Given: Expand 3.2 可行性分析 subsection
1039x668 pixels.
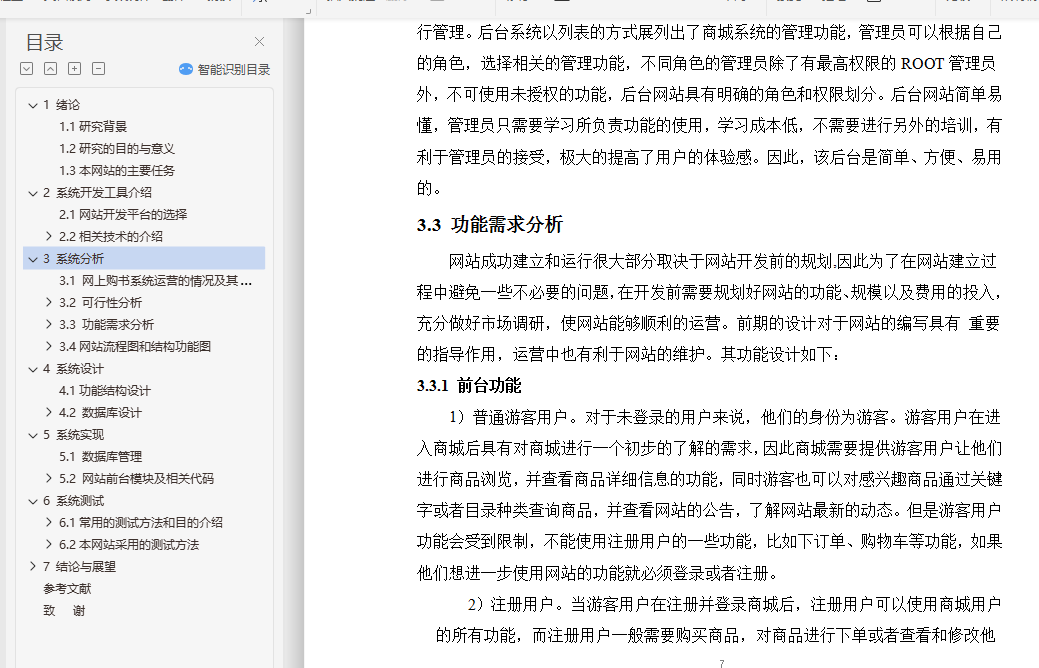Looking at the screenshot, I should coord(48,302).
